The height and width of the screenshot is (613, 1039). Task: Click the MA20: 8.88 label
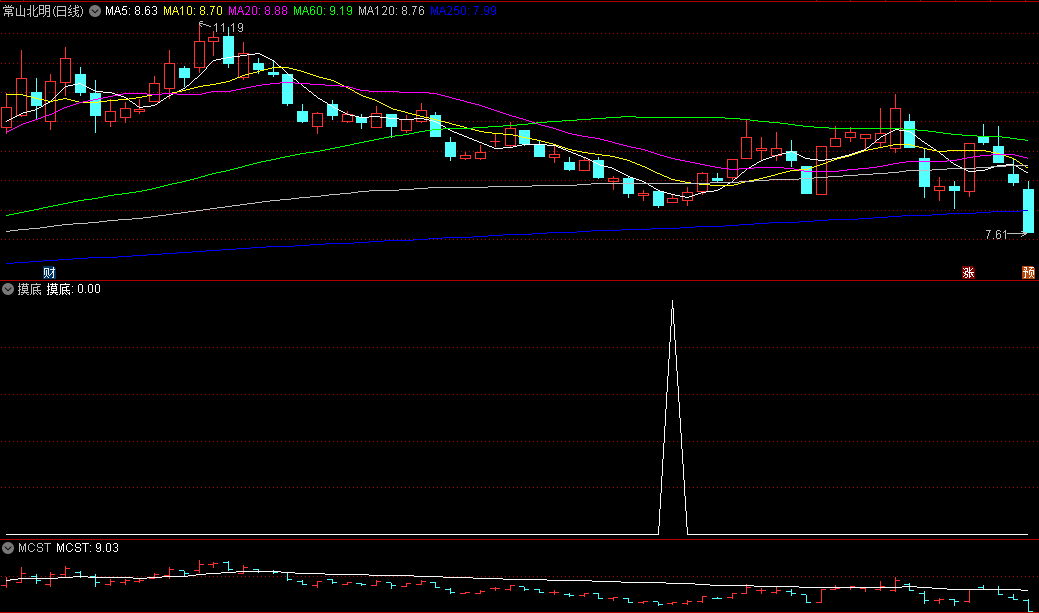click(x=258, y=11)
